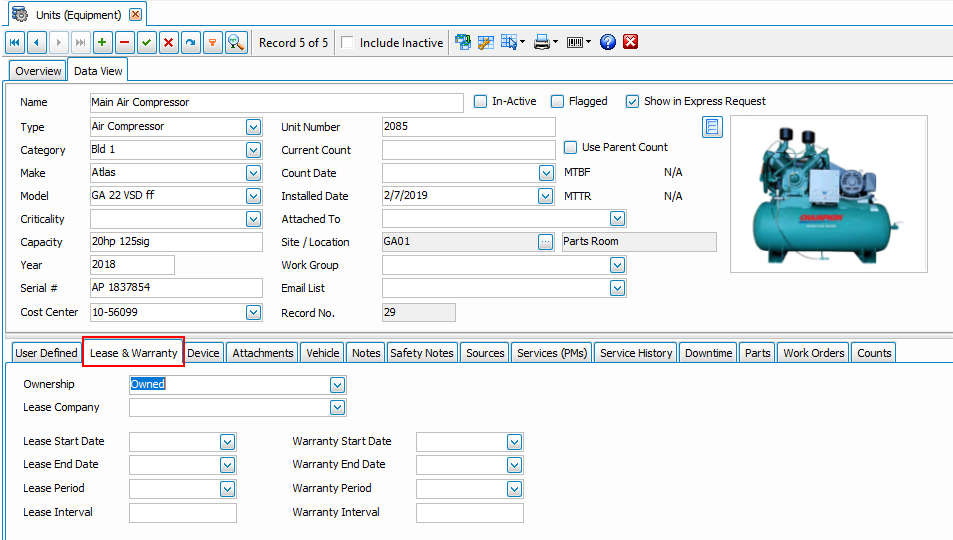Click the Name input field
The width and height of the screenshot is (953, 540).
click(277, 103)
